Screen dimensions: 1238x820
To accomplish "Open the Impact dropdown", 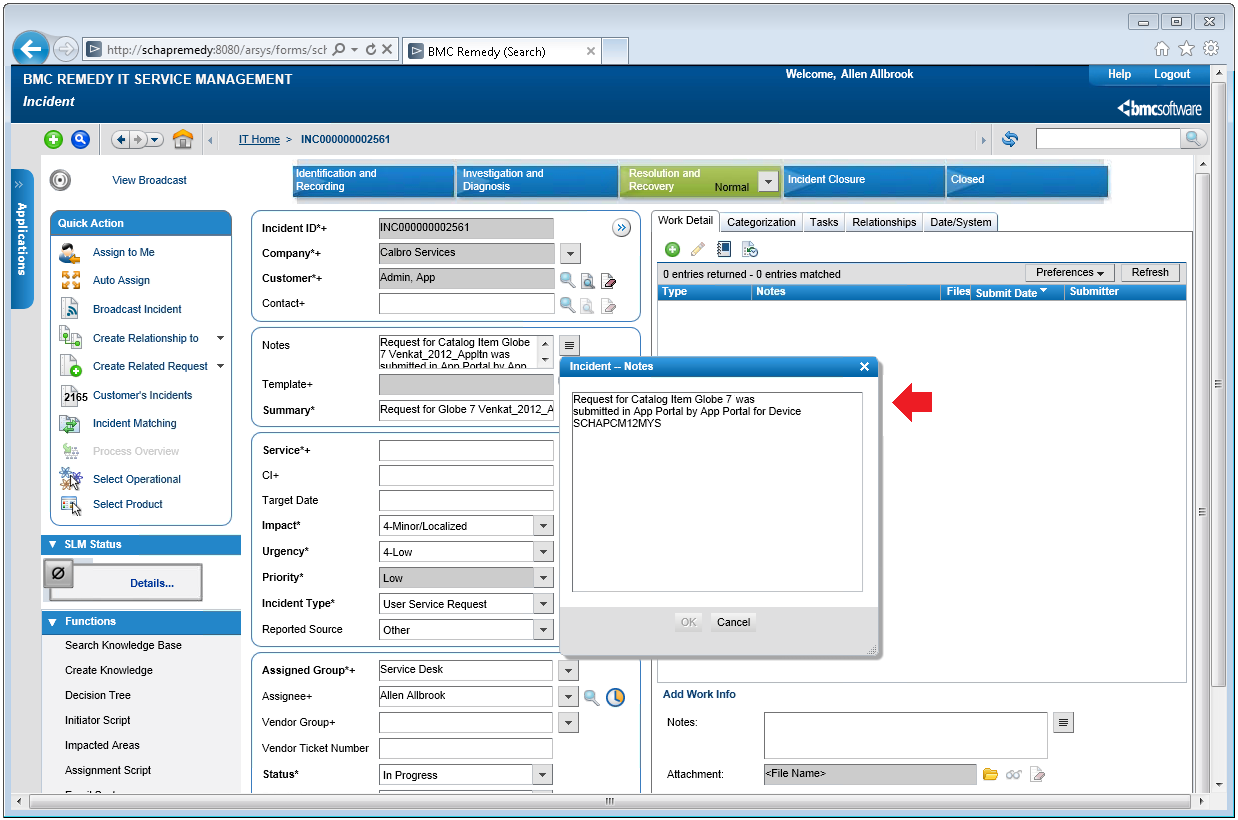I will [x=542, y=525].
